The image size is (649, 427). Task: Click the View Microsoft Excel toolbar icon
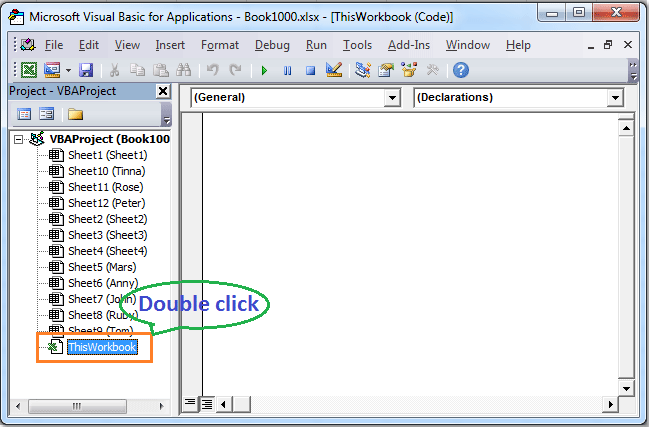pos(29,70)
